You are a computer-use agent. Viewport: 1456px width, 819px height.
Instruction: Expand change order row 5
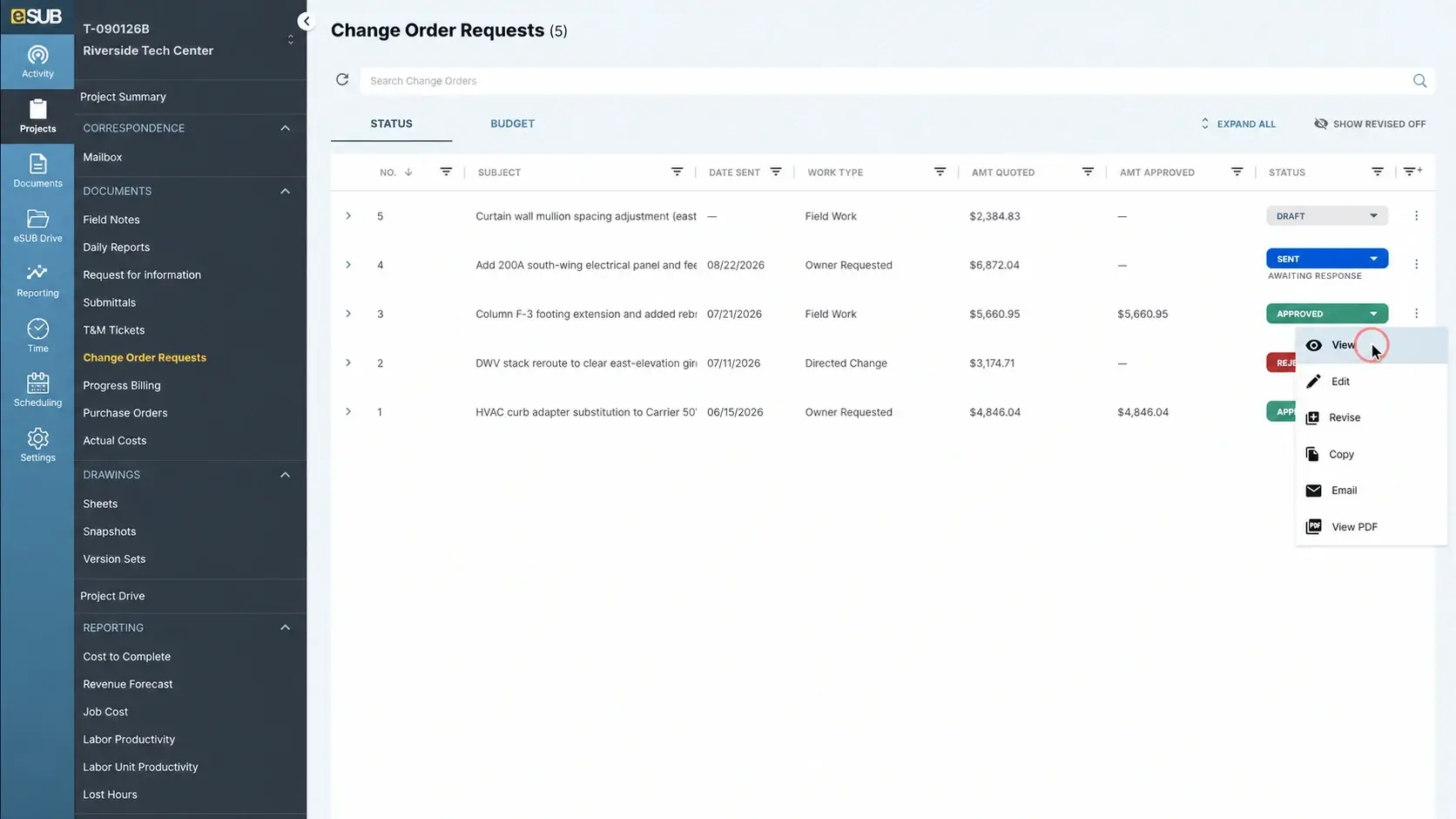tap(348, 216)
